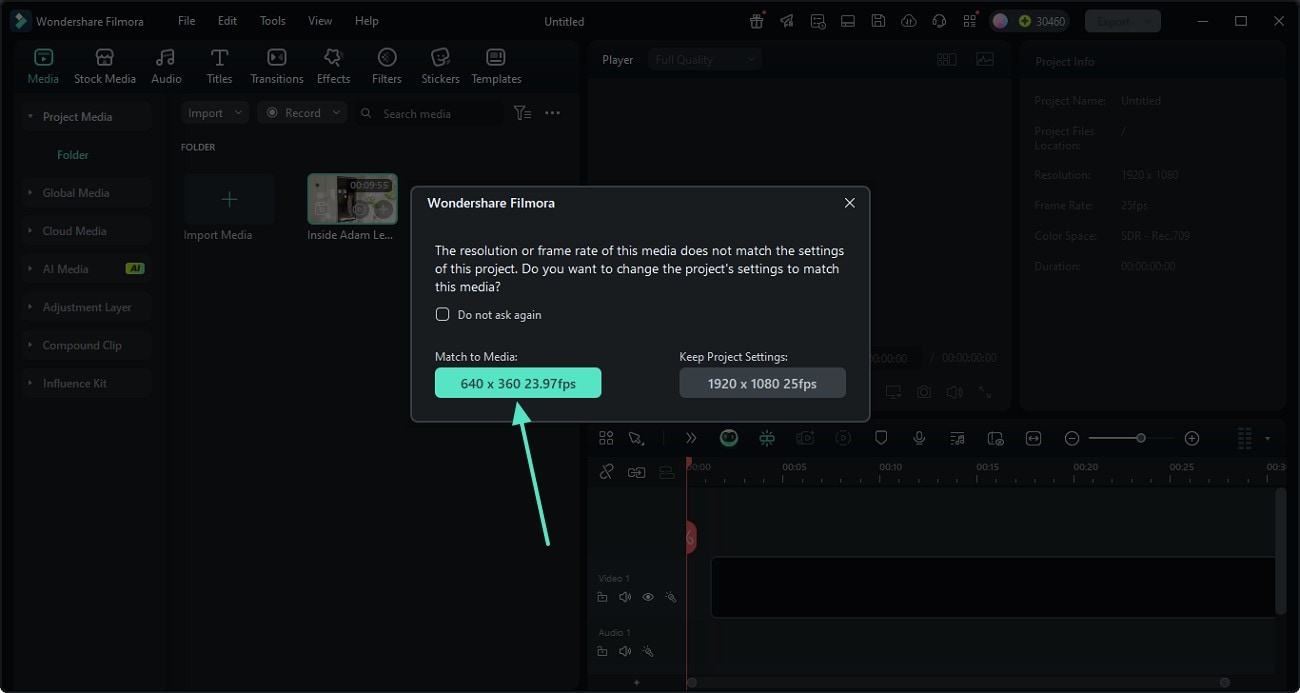Click the task list icon in title bar
The width and height of the screenshot is (1300, 693).
[x=818, y=21]
